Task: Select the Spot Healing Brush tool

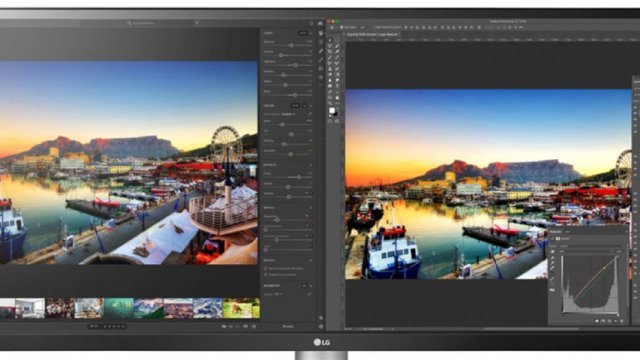Action: coord(330,57)
